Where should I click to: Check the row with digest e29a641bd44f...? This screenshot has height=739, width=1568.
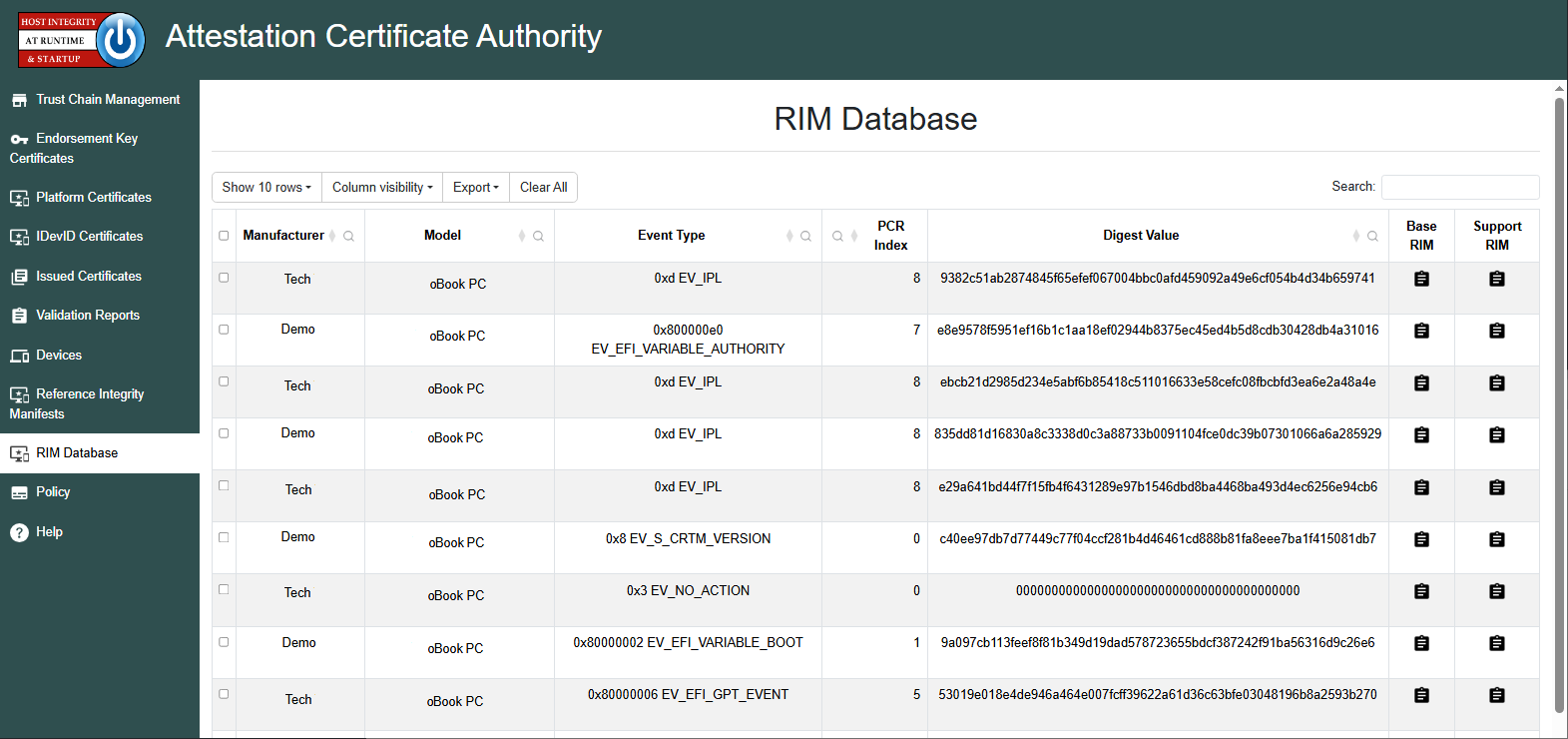pos(224,485)
